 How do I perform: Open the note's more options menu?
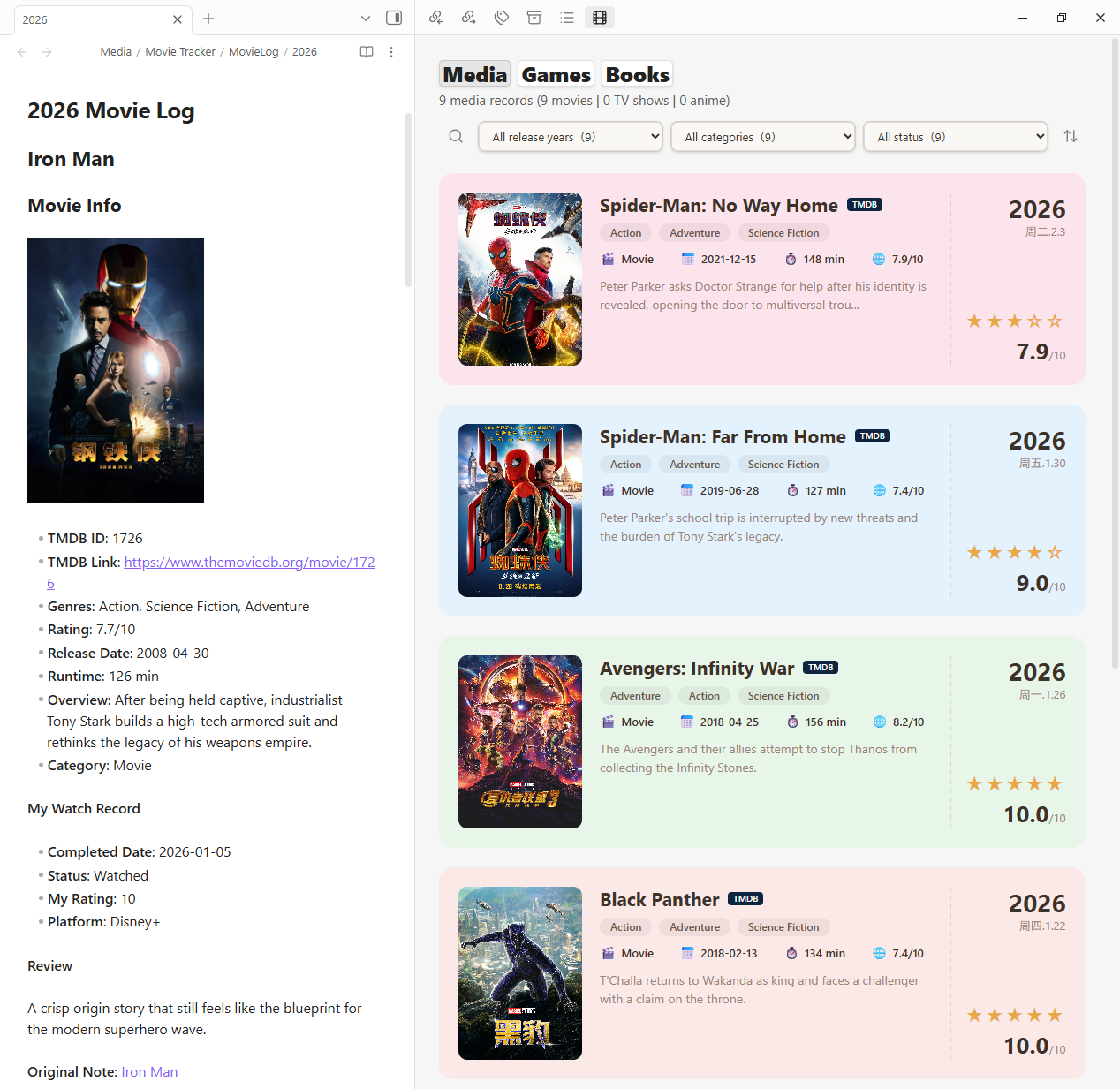pos(391,52)
